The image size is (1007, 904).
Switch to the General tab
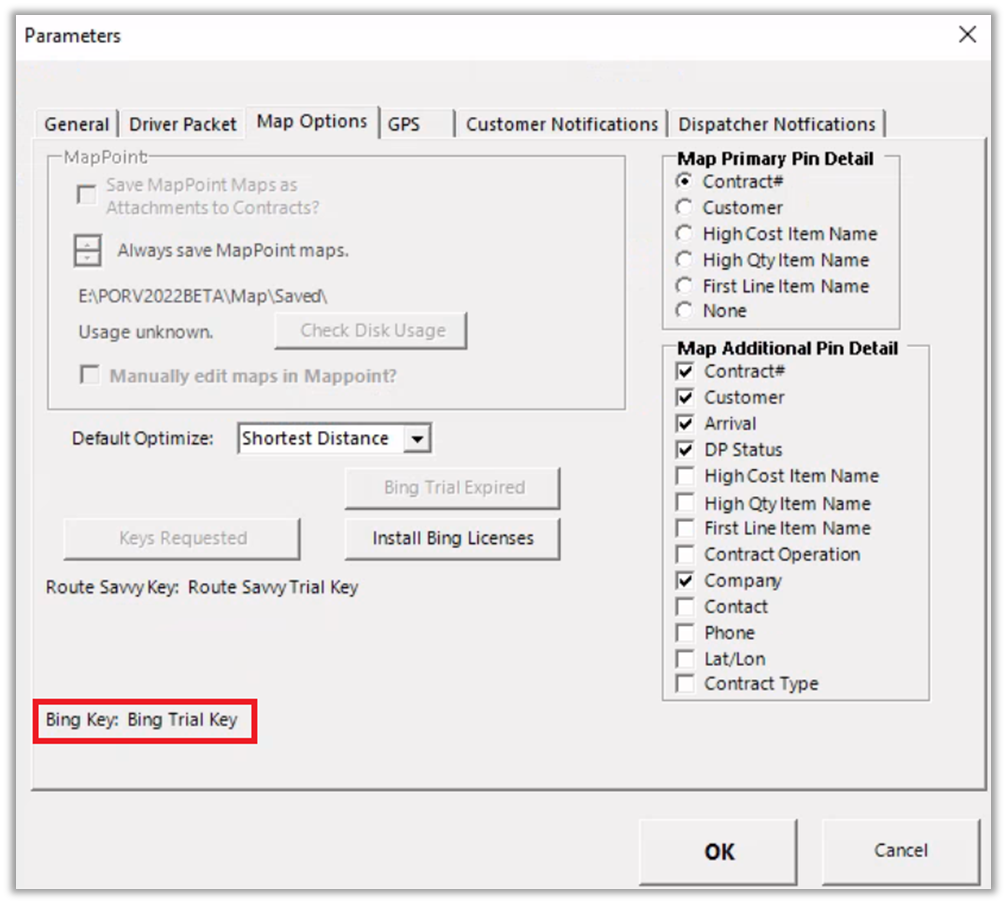click(77, 125)
